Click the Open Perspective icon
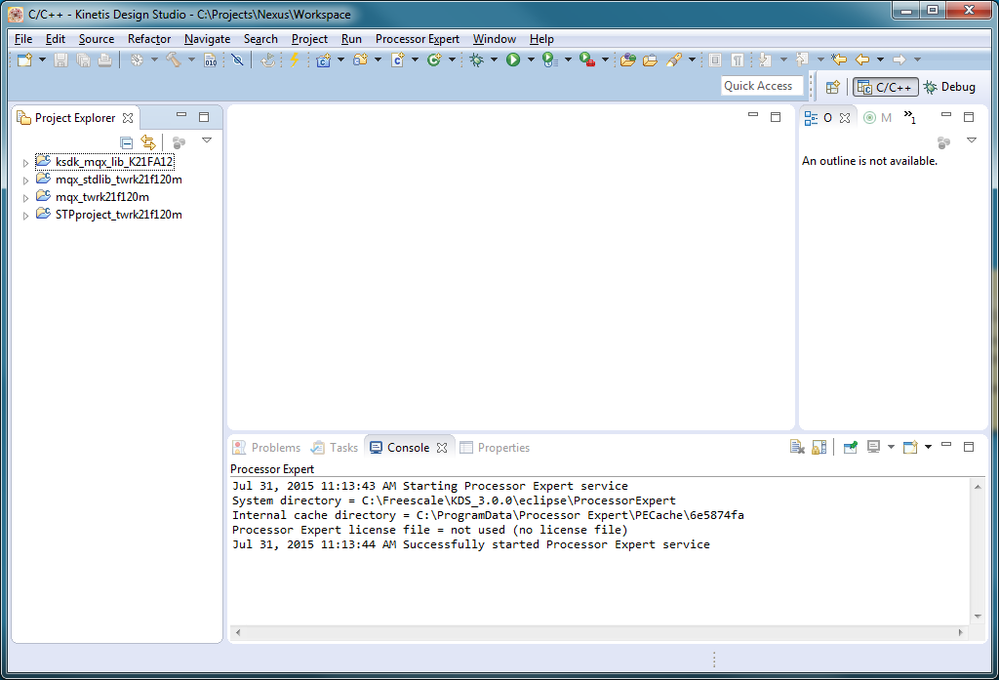Screen dimensions: 999x680 click(832, 87)
